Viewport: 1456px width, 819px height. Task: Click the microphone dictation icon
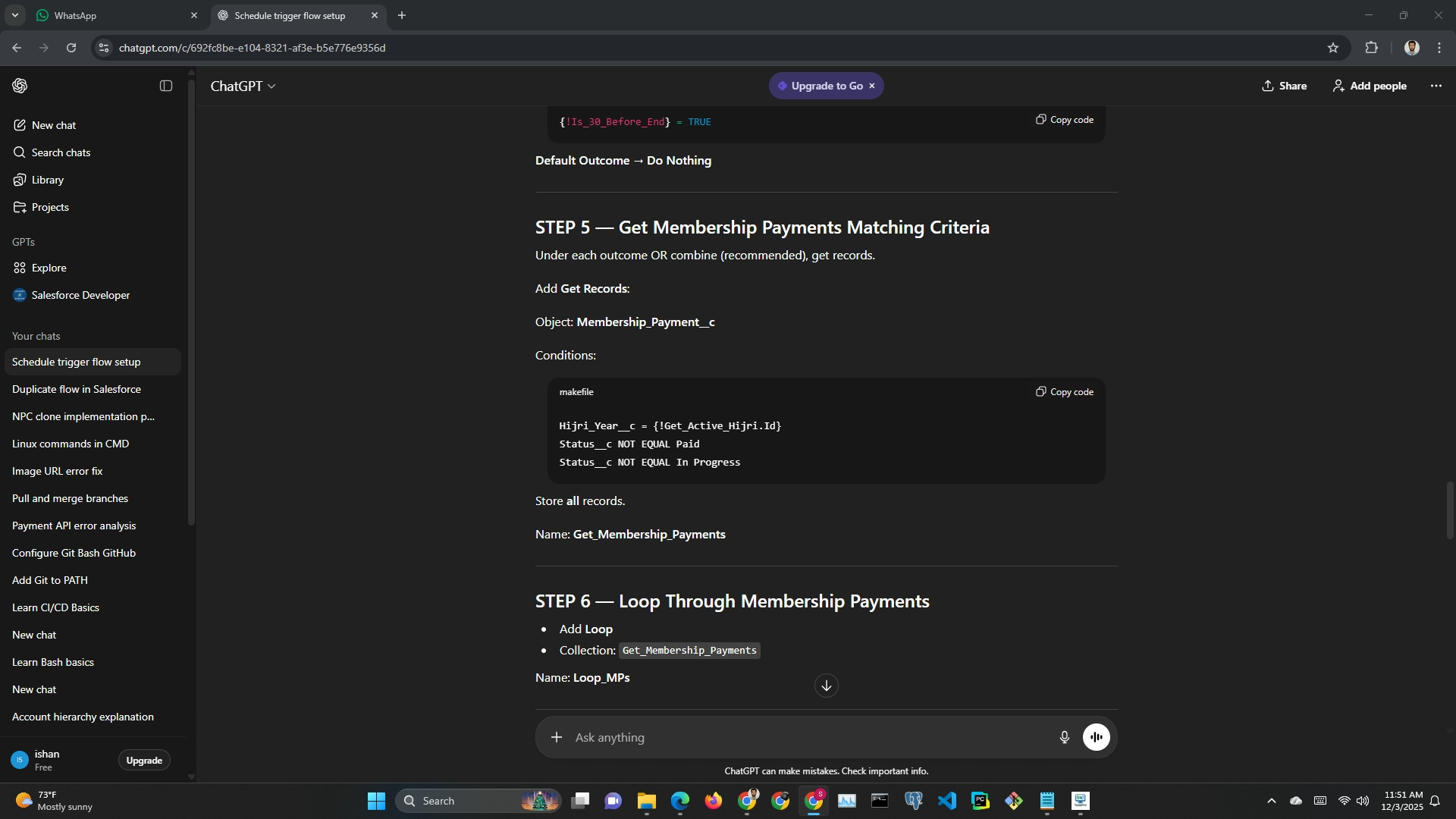point(1064,737)
